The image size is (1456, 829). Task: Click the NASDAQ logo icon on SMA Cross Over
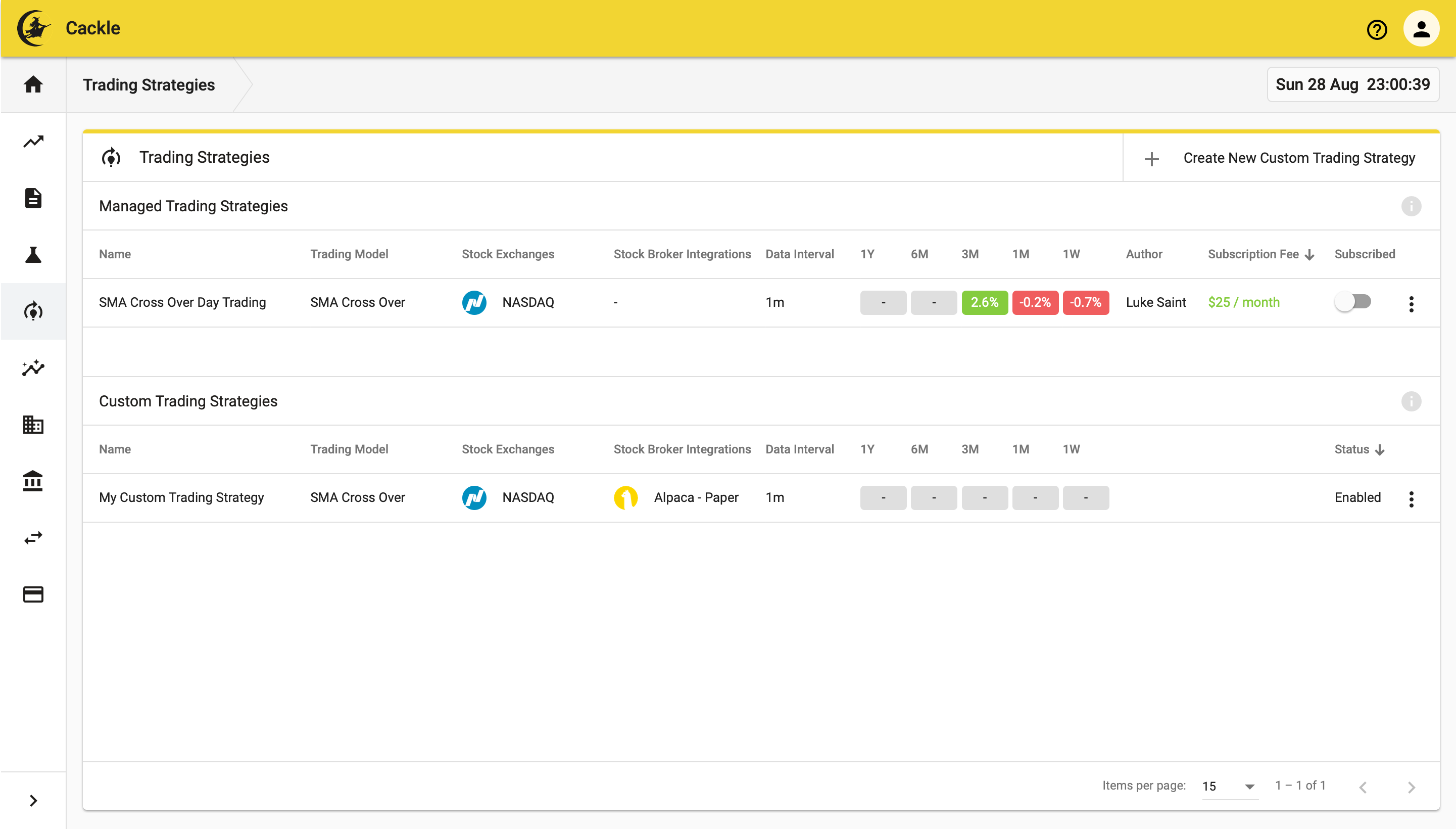[x=473, y=302]
